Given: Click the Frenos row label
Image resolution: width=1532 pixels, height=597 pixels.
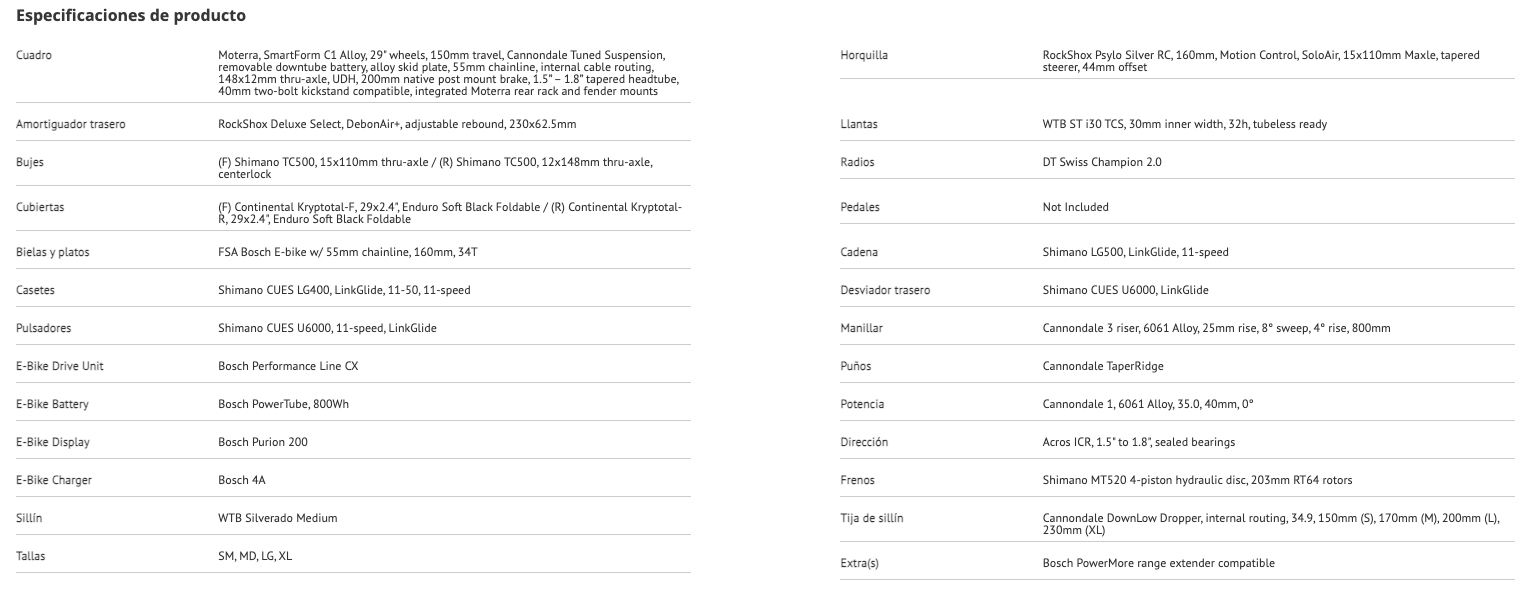Looking at the screenshot, I should tap(858, 480).
